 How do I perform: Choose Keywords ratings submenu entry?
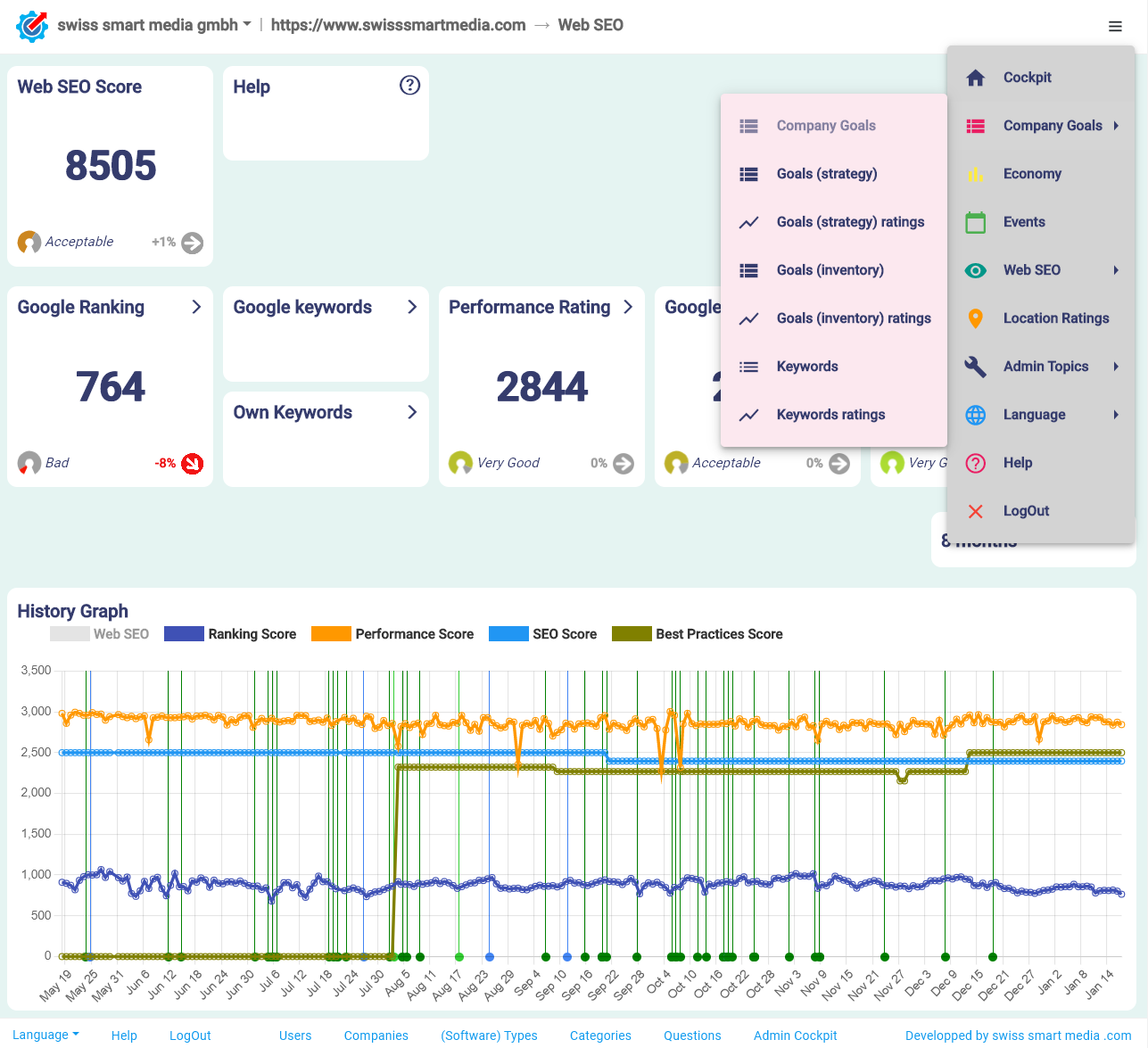pos(834,415)
